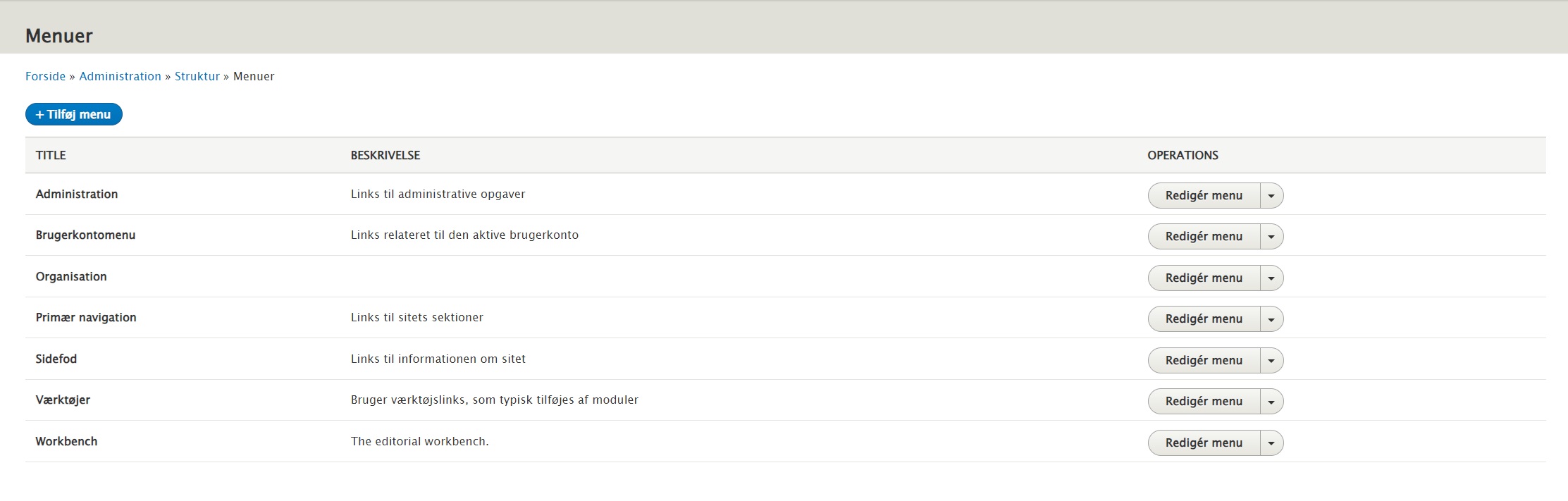Expand operations arrow for Organisation row
1568x501 pixels.
(1271, 278)
